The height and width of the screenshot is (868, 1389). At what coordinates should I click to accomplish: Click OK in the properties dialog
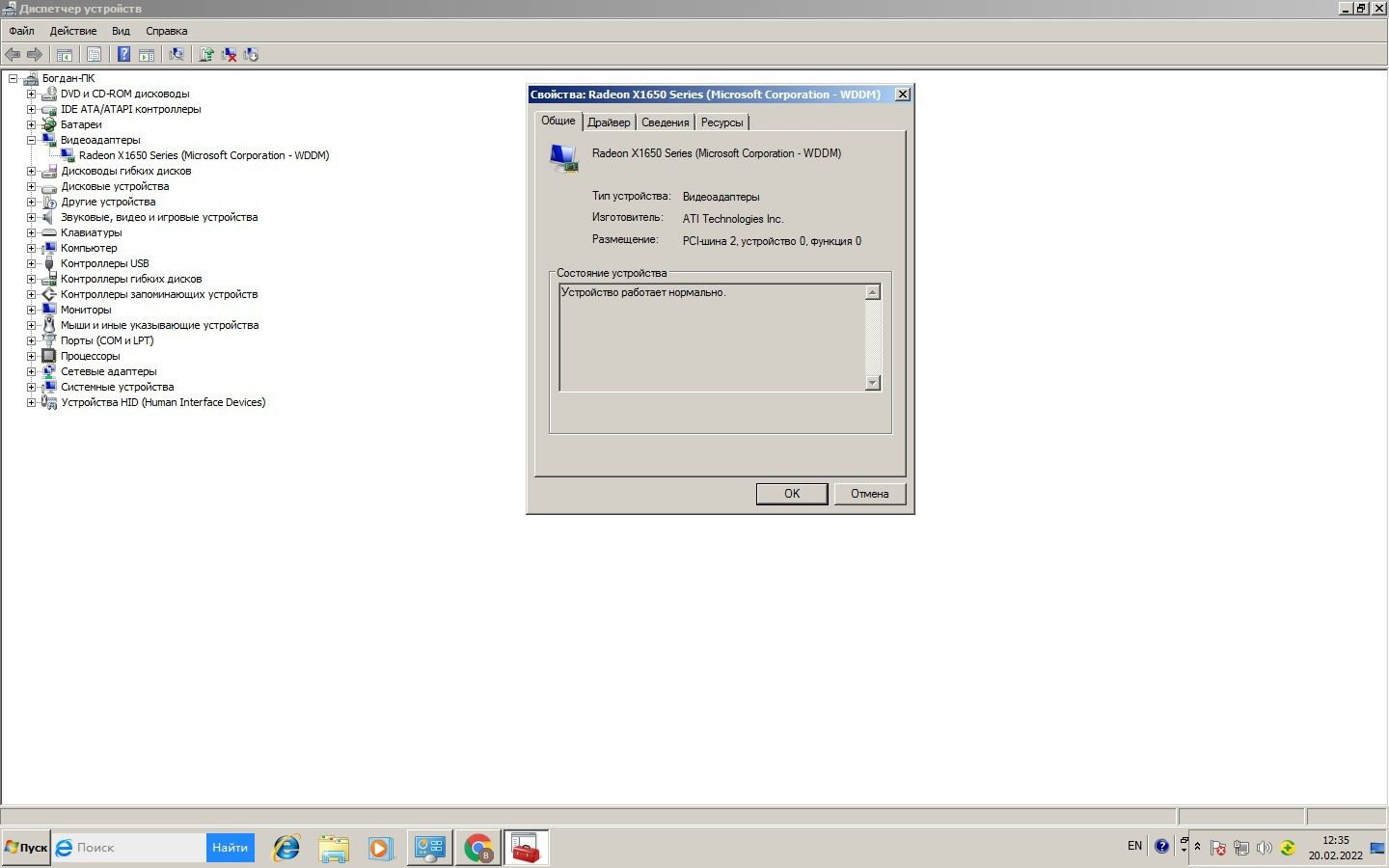tap(792, 494)
